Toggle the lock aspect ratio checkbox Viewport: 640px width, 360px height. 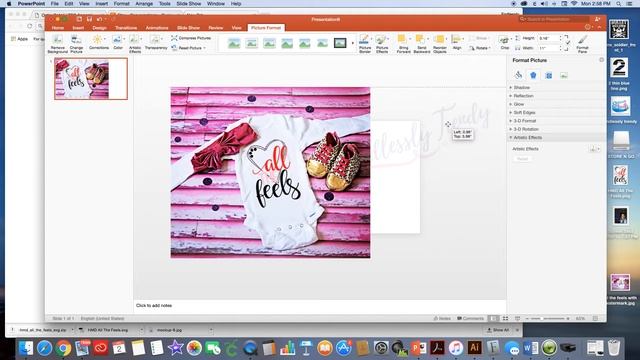click(x=567, y=43)
